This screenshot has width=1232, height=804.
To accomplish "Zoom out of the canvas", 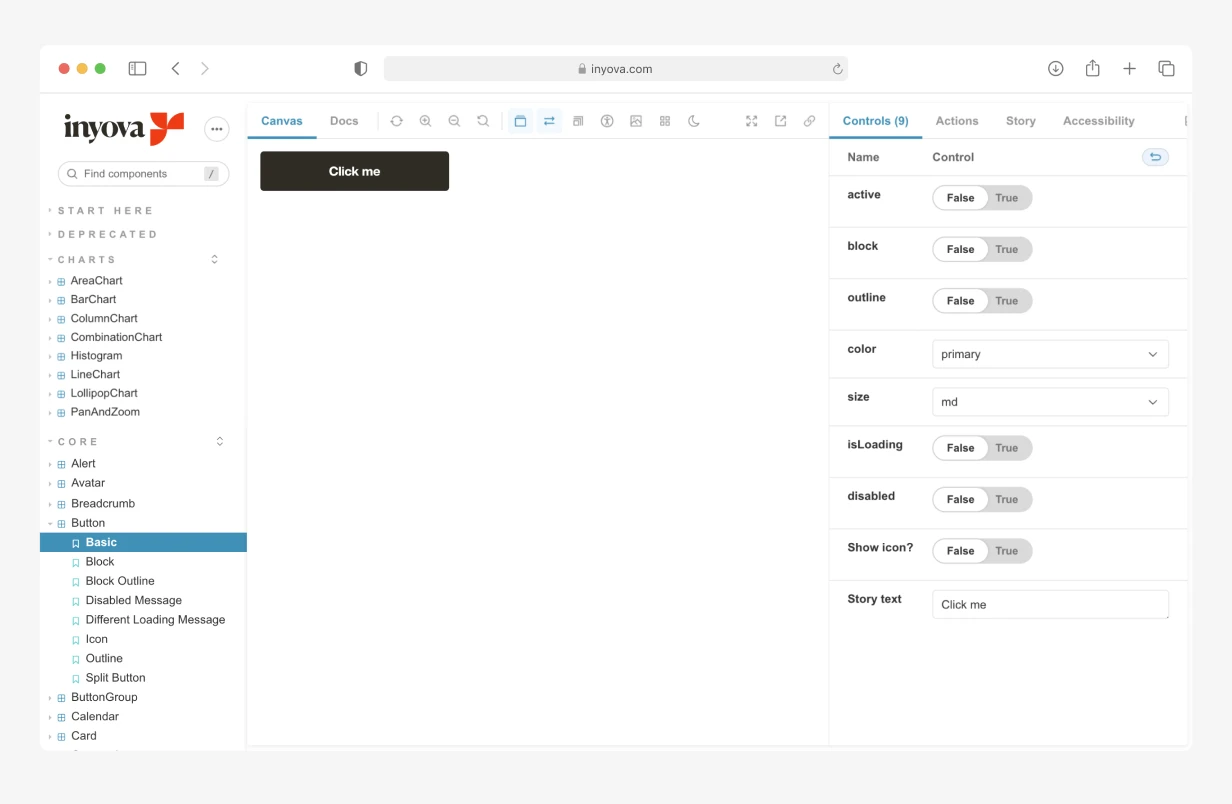I will tap(454, 120).
